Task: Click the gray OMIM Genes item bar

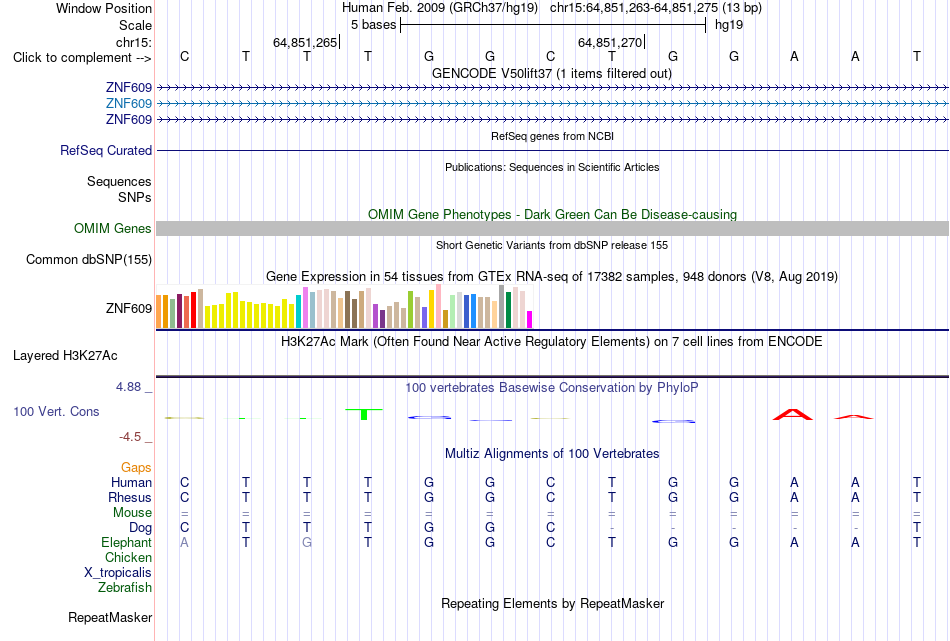Action: (552, 228)
